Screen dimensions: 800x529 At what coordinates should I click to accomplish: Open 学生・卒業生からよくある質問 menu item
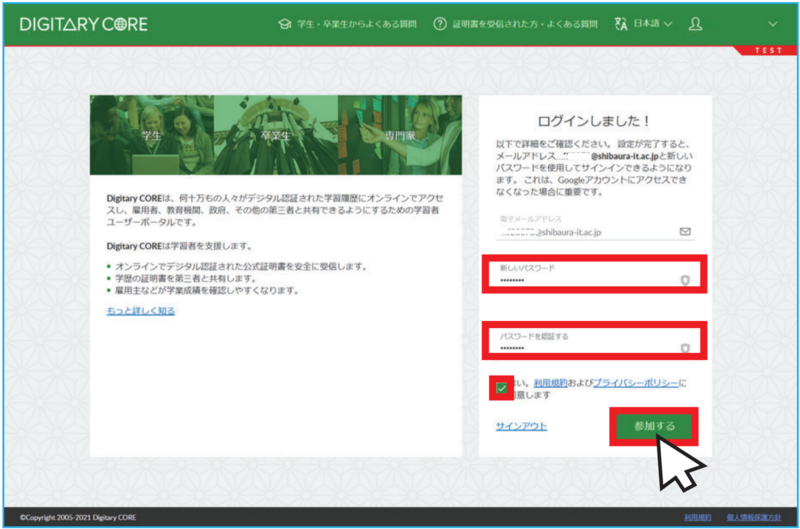coord(356,23)
